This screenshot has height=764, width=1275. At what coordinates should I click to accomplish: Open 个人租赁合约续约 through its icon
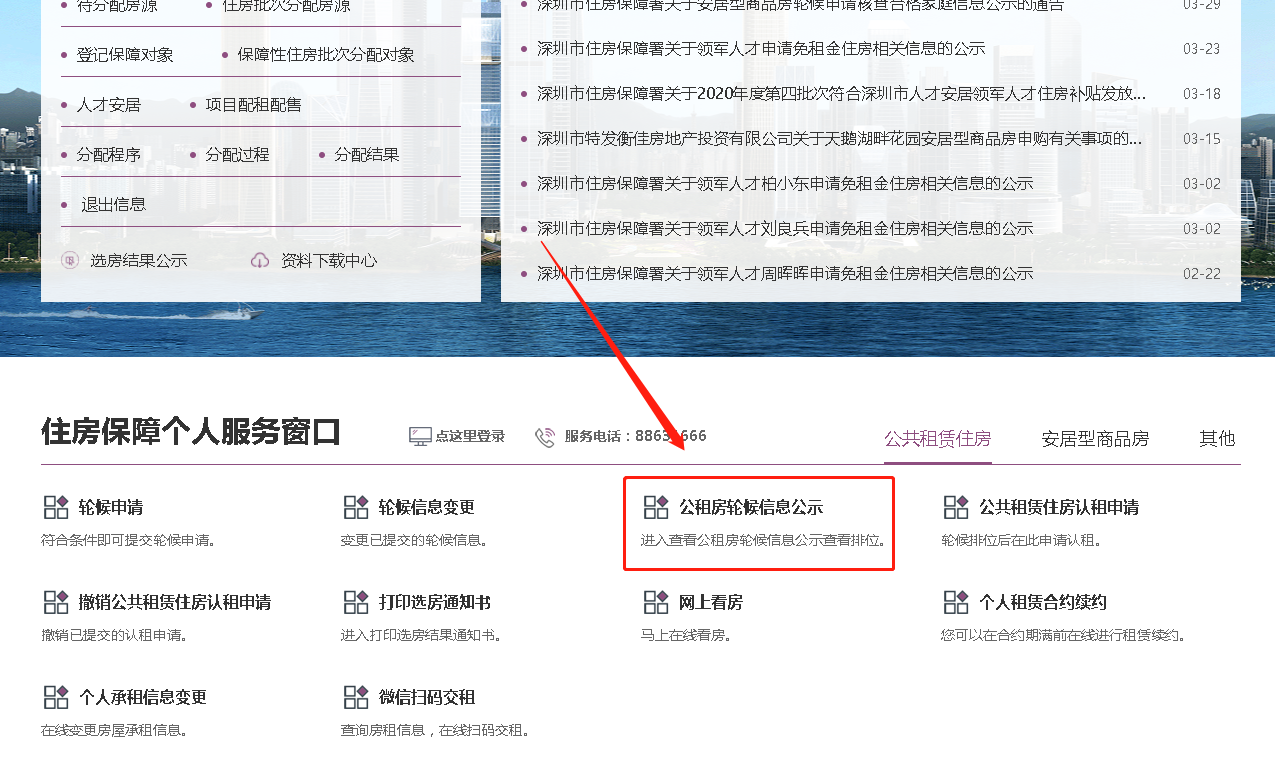[956, 601]
